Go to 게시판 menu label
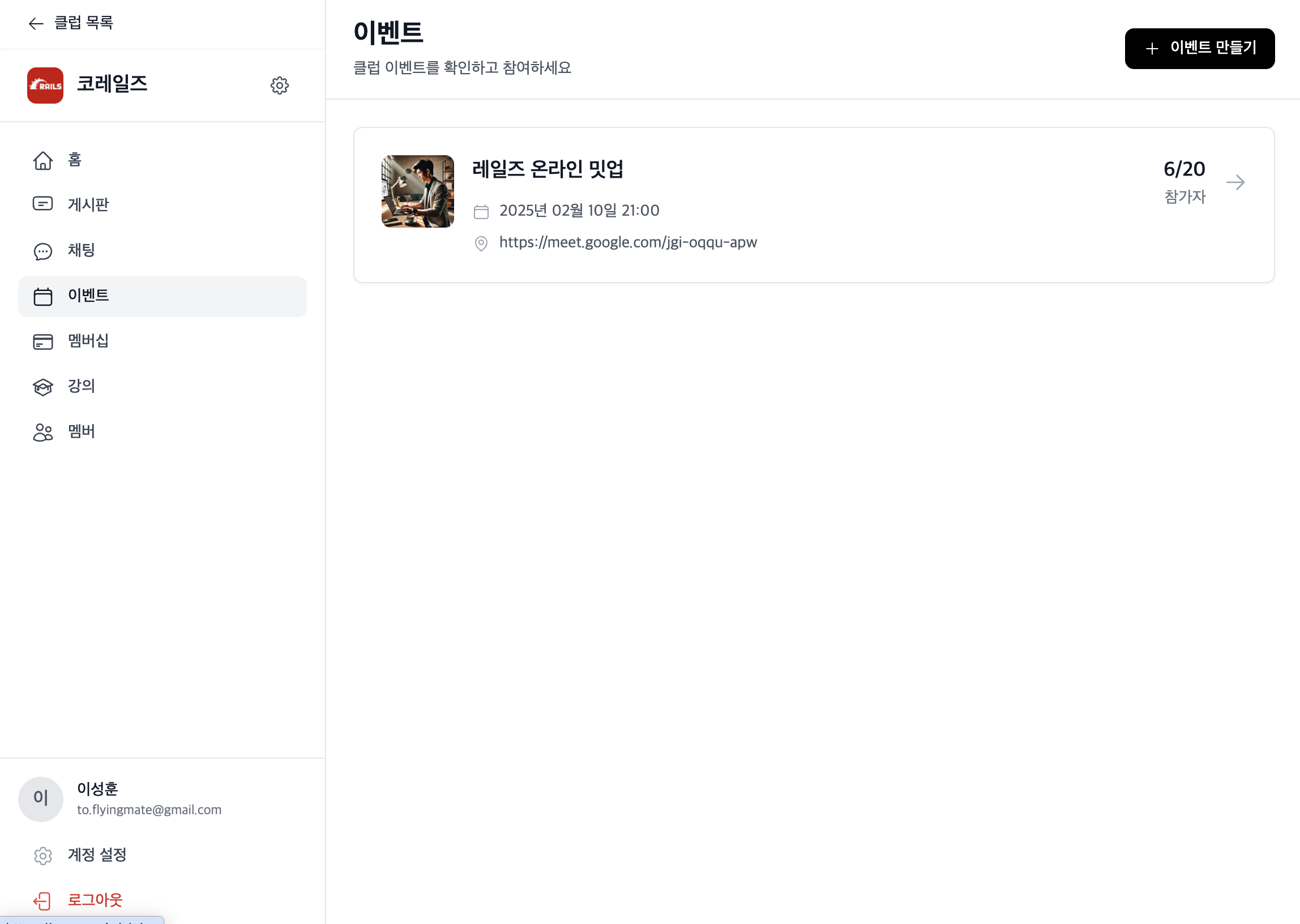Viewport: 1300px width, 924px height. 88,204
